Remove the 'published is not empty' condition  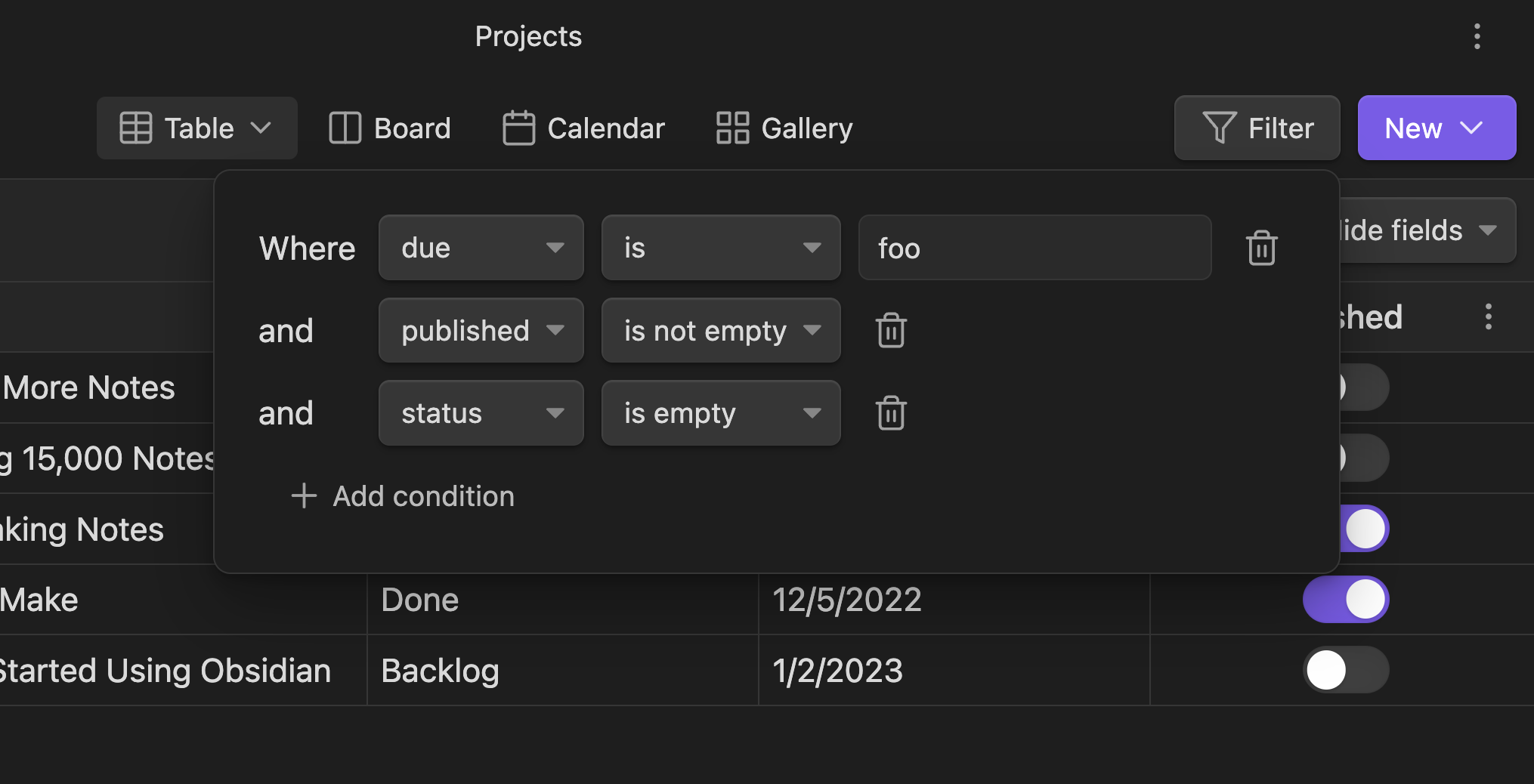click(891, 330)
